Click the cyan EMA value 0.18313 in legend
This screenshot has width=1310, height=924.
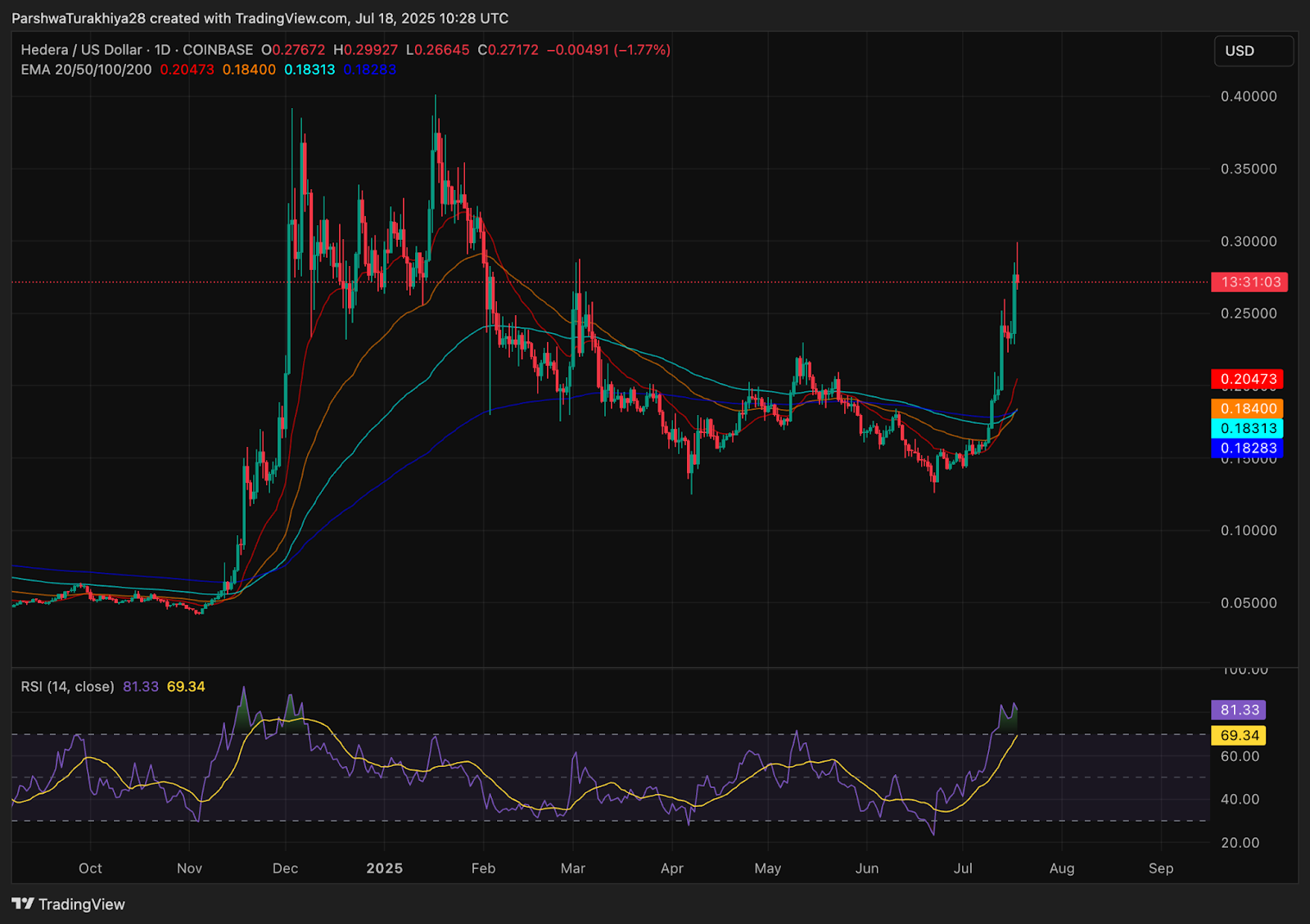(309, 70)
